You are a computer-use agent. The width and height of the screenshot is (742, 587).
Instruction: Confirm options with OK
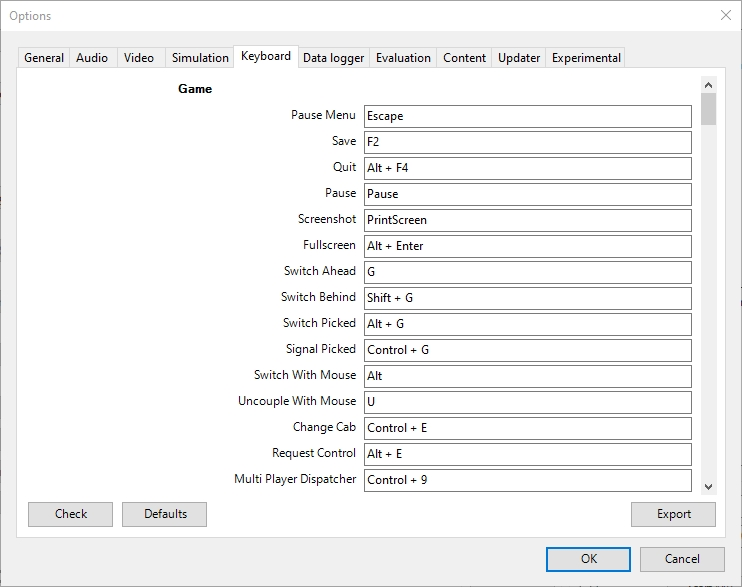click(588, 559)
